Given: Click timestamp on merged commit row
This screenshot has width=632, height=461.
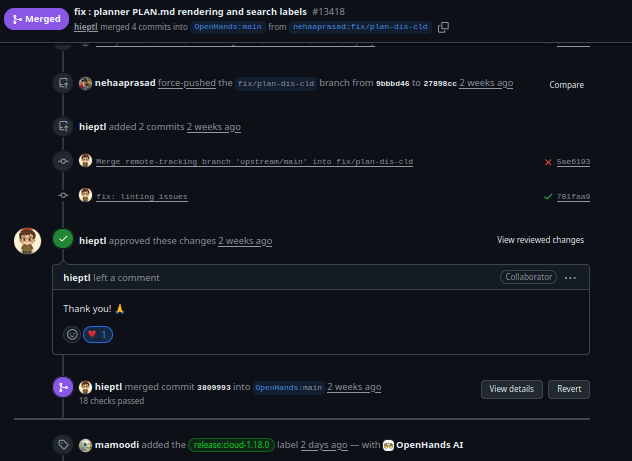Looking at the screenshot, I should (x=354, y=387).
